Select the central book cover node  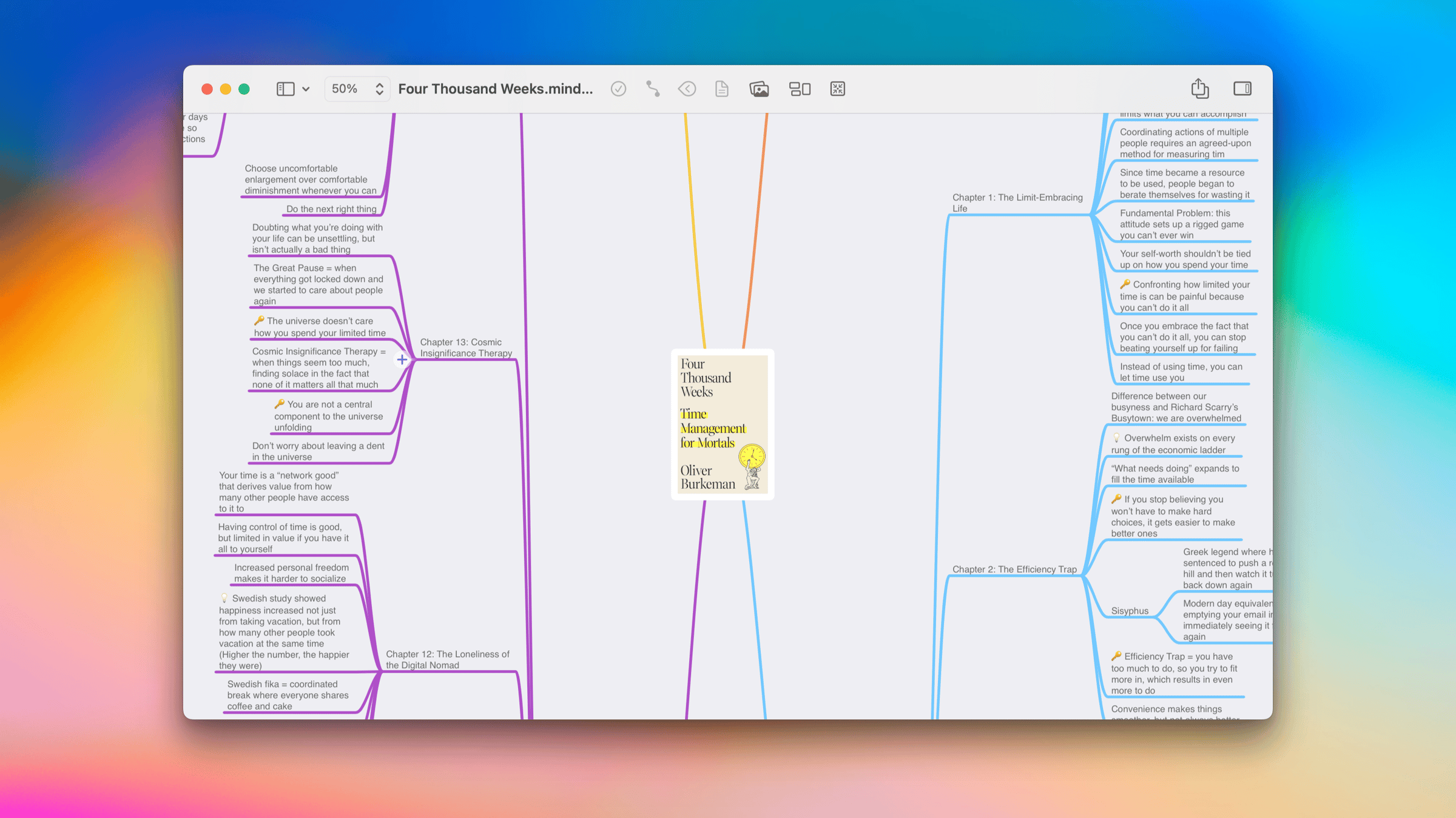point(722,424)
